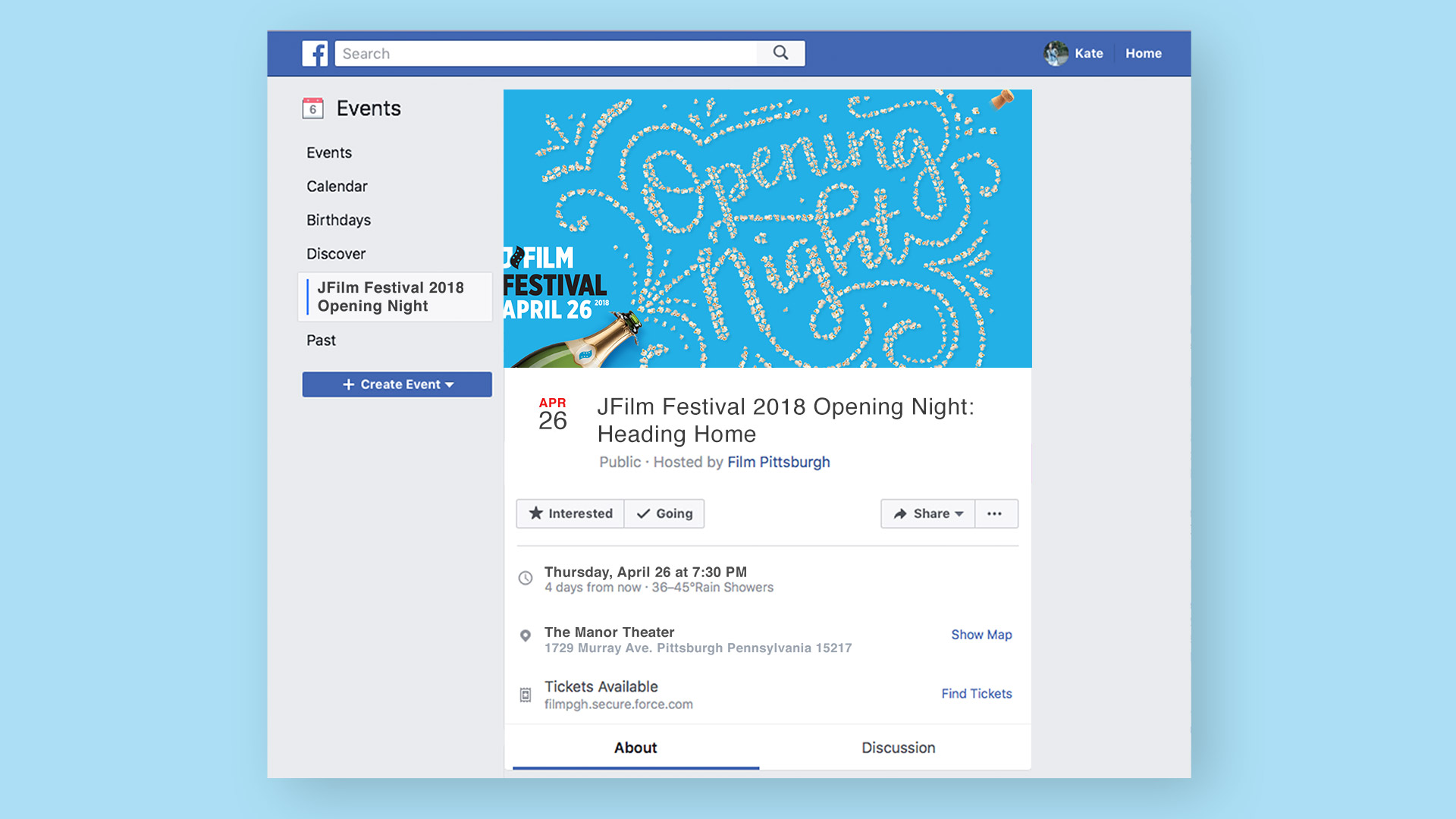Screen dimensions: 1456x819
Task: Open Past events in the sidebar
Action: [321, 340]
